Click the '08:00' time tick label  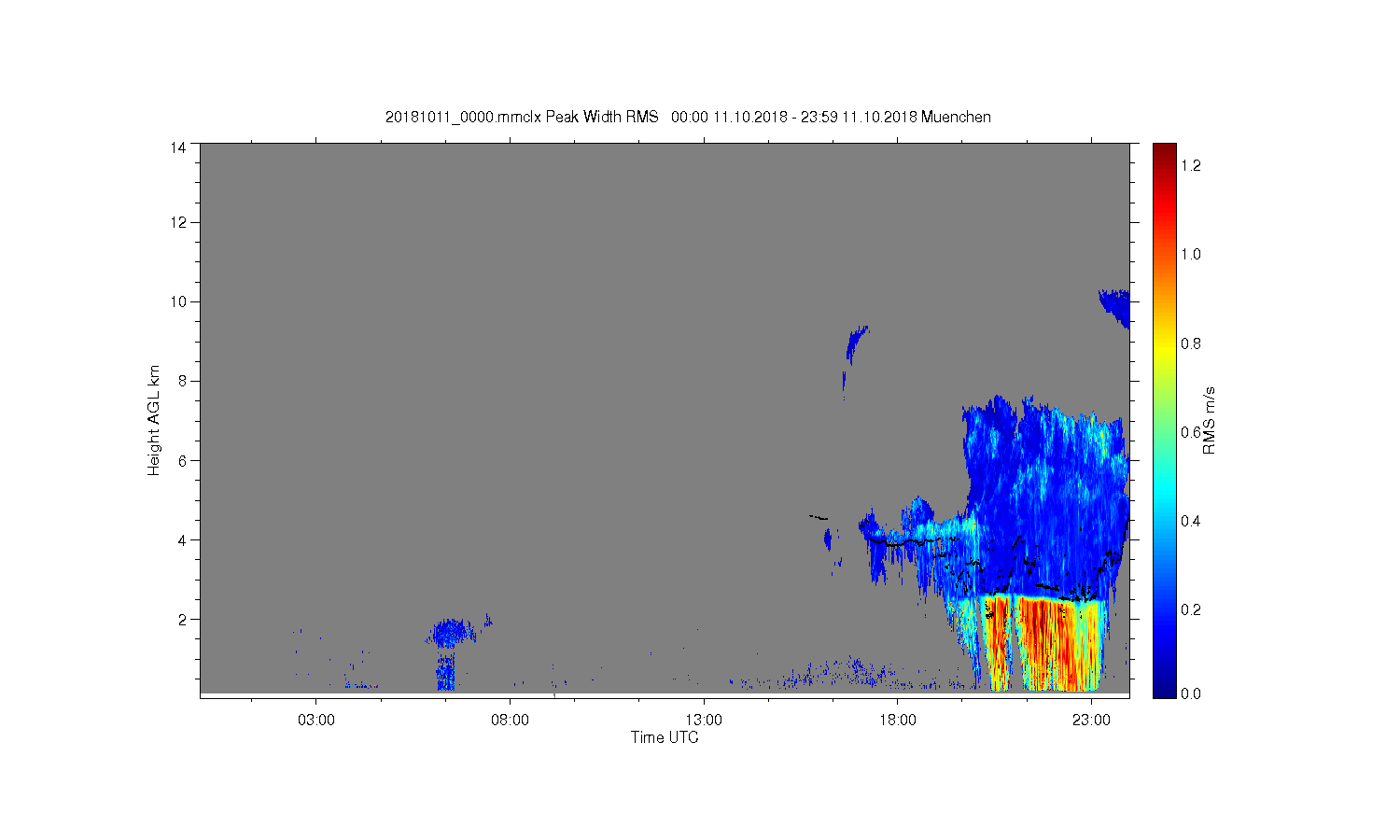(510, 720)
